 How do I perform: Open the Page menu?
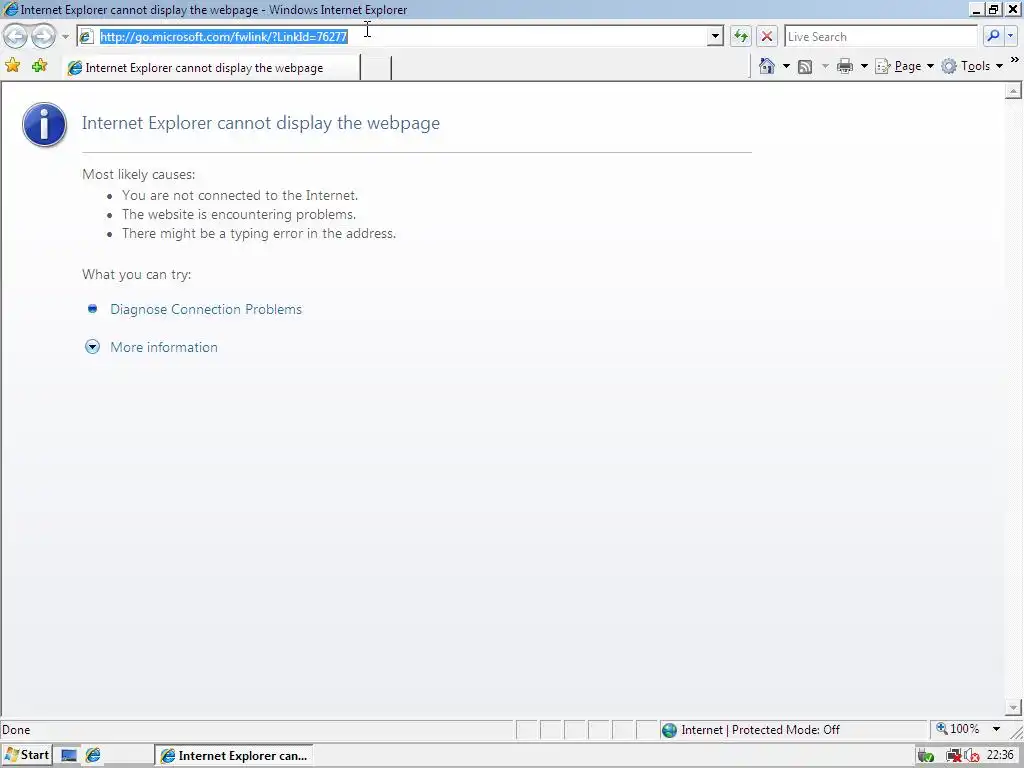coord(904,66)
